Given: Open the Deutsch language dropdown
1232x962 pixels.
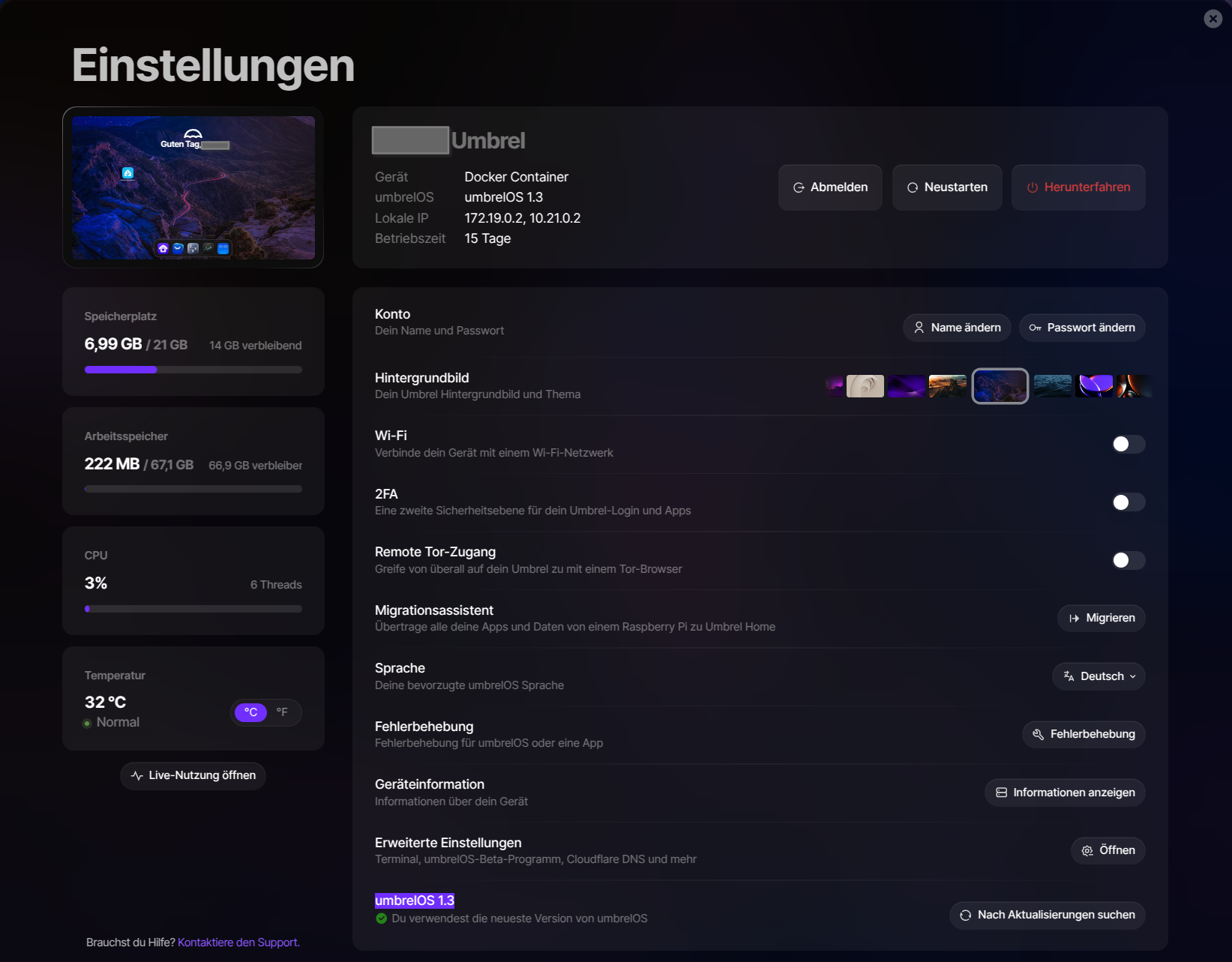Looking at the screenshot, I should (x=1099, y=676).
